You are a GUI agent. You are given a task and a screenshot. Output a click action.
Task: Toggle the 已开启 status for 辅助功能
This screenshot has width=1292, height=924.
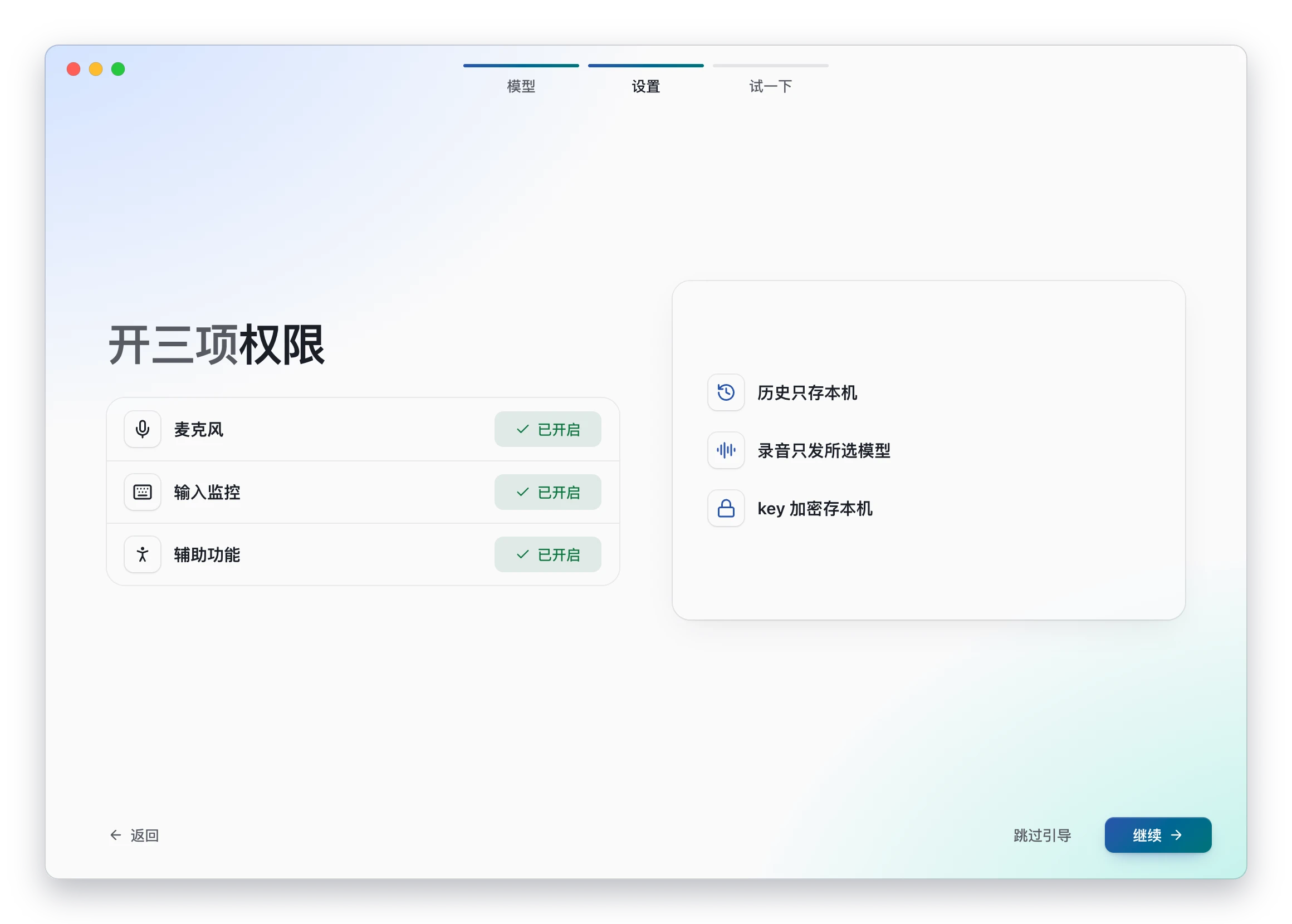tap(547, 555)
